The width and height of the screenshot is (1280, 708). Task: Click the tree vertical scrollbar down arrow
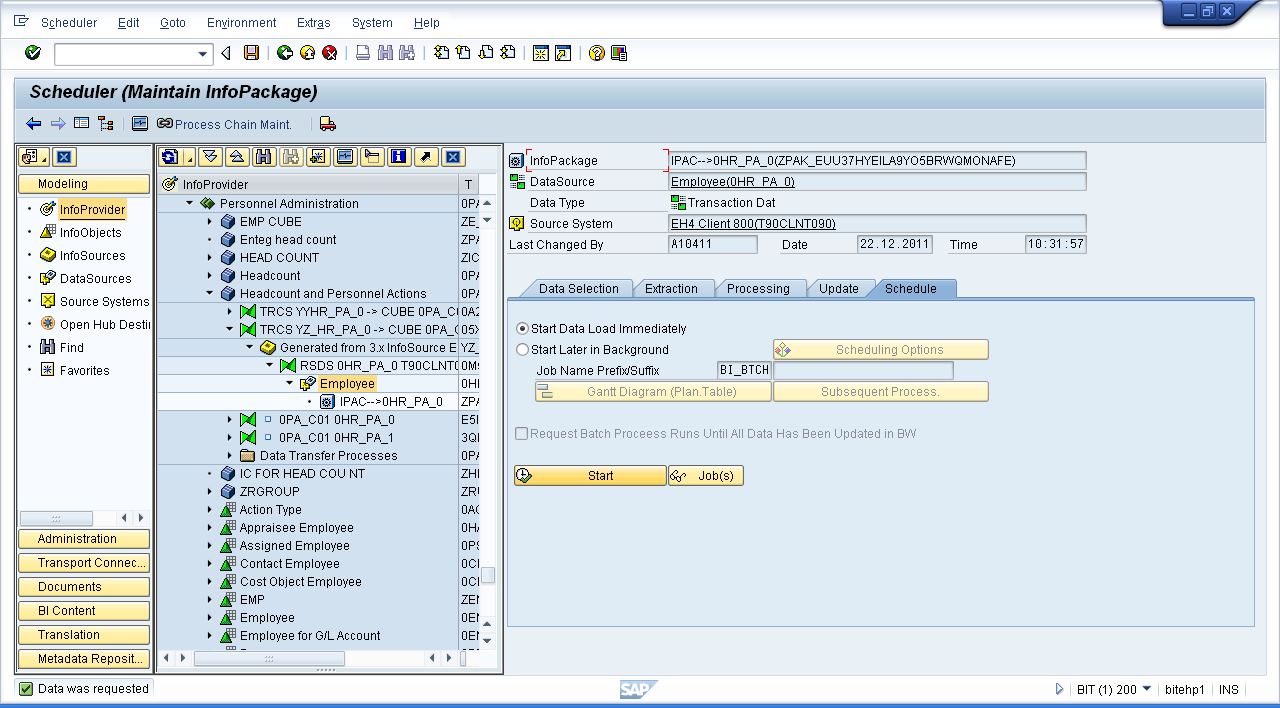(x=487, y=639)
